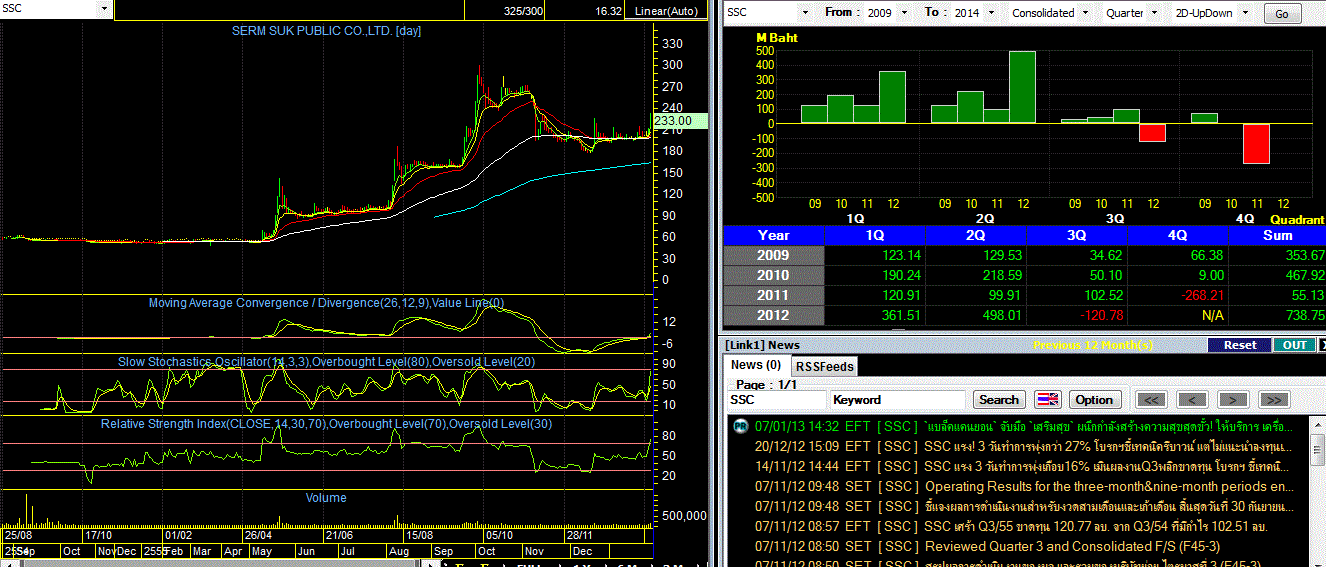
Task: Click the Reset button in the News header
Action: tap(1239, 345)
